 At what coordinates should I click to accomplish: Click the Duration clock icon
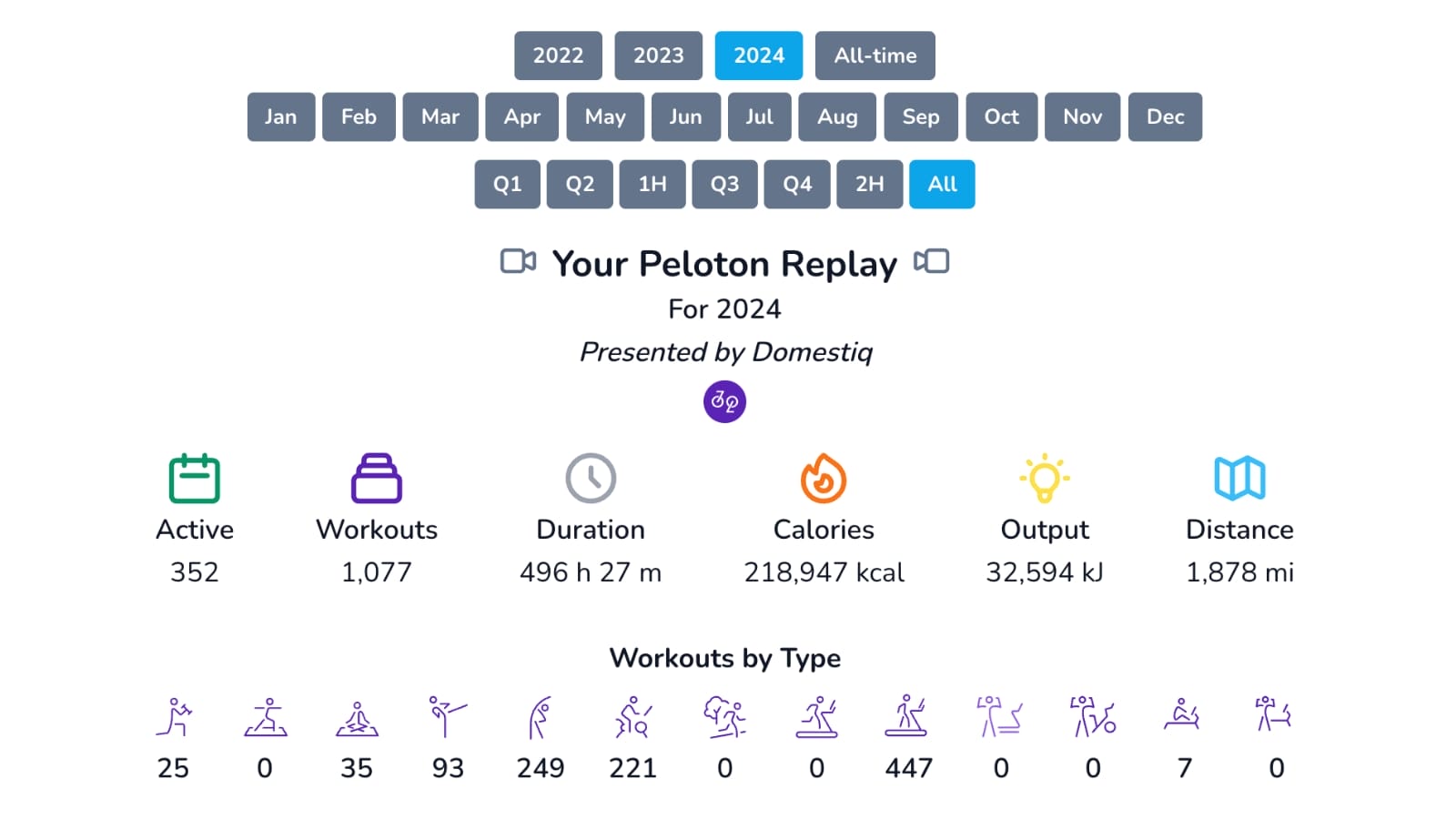[x=591, y=478]
